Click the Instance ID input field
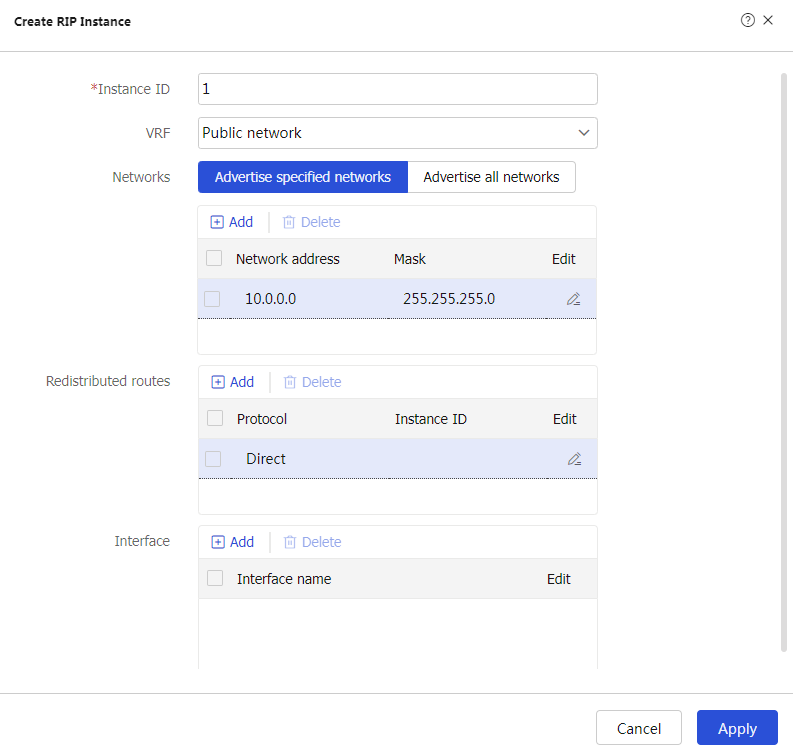Image resolution: width=793 pixels, height=754 pixels. coord(398,89)
